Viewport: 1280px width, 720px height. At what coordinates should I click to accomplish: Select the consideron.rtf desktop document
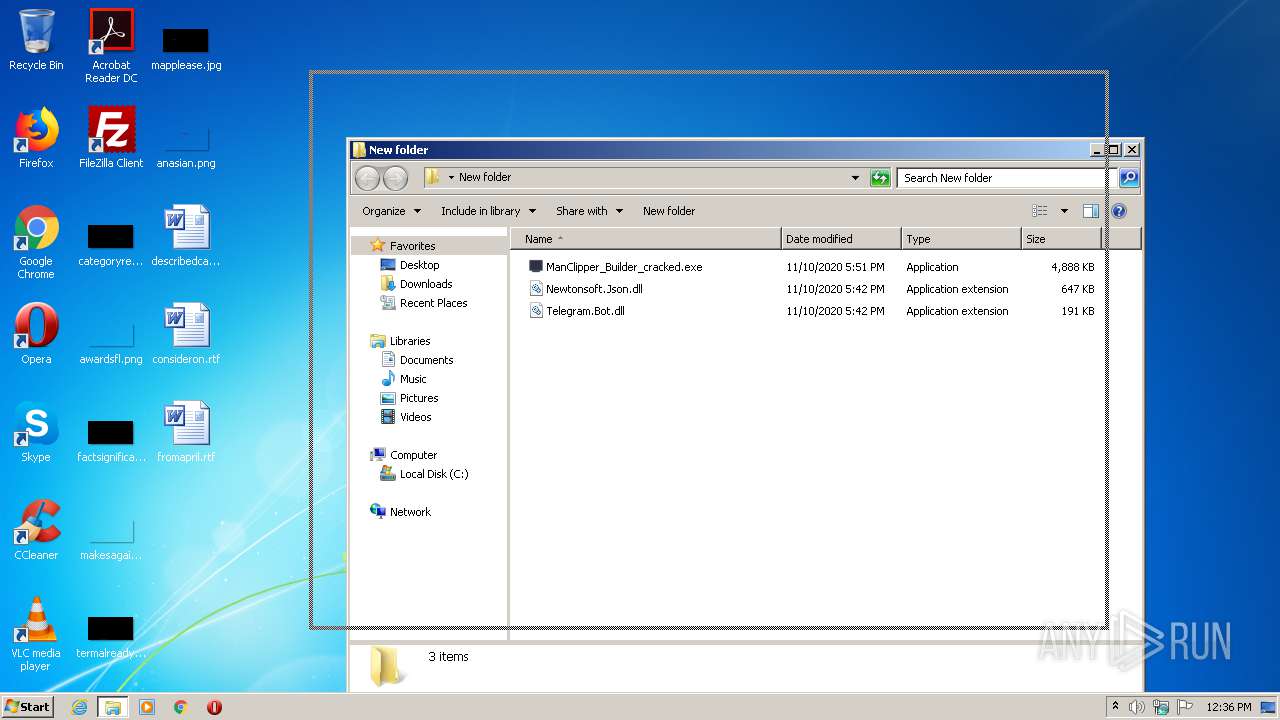[x=186, y=334]
